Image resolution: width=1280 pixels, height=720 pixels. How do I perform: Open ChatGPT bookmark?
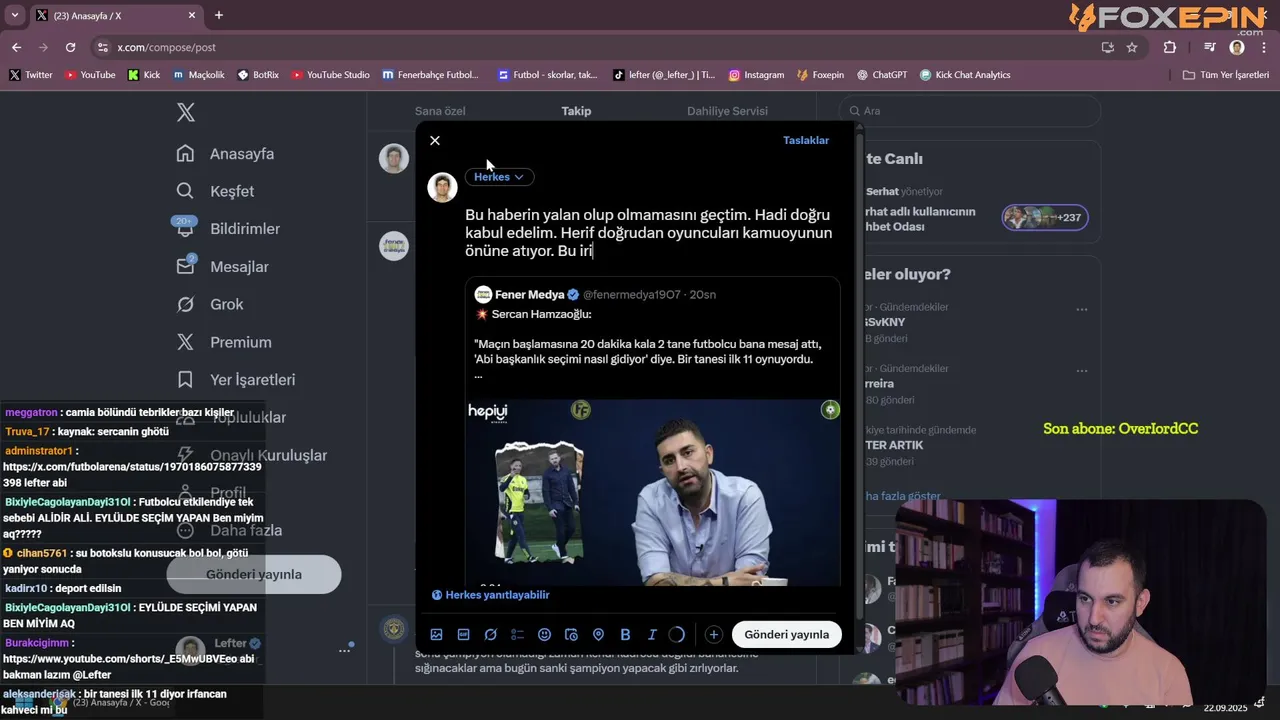point(881,75)
